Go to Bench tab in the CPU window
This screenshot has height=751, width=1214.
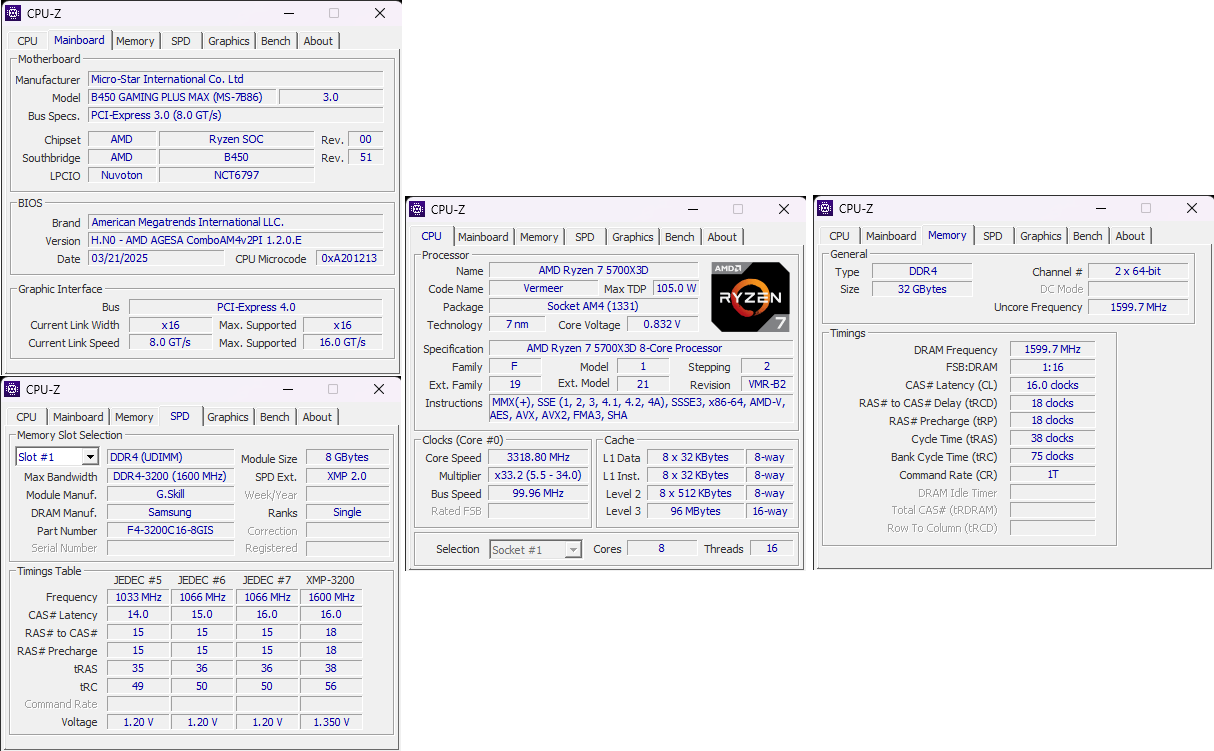point(680,237)
